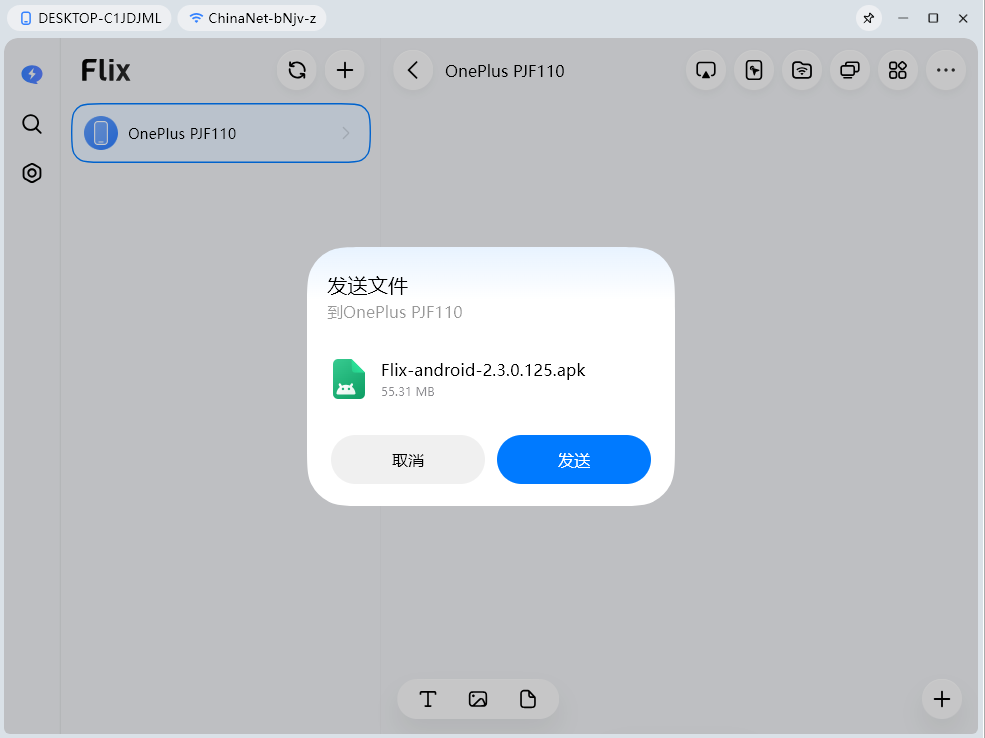
Task: Open the remote pointer control icon
Action: tap(754, 70)
